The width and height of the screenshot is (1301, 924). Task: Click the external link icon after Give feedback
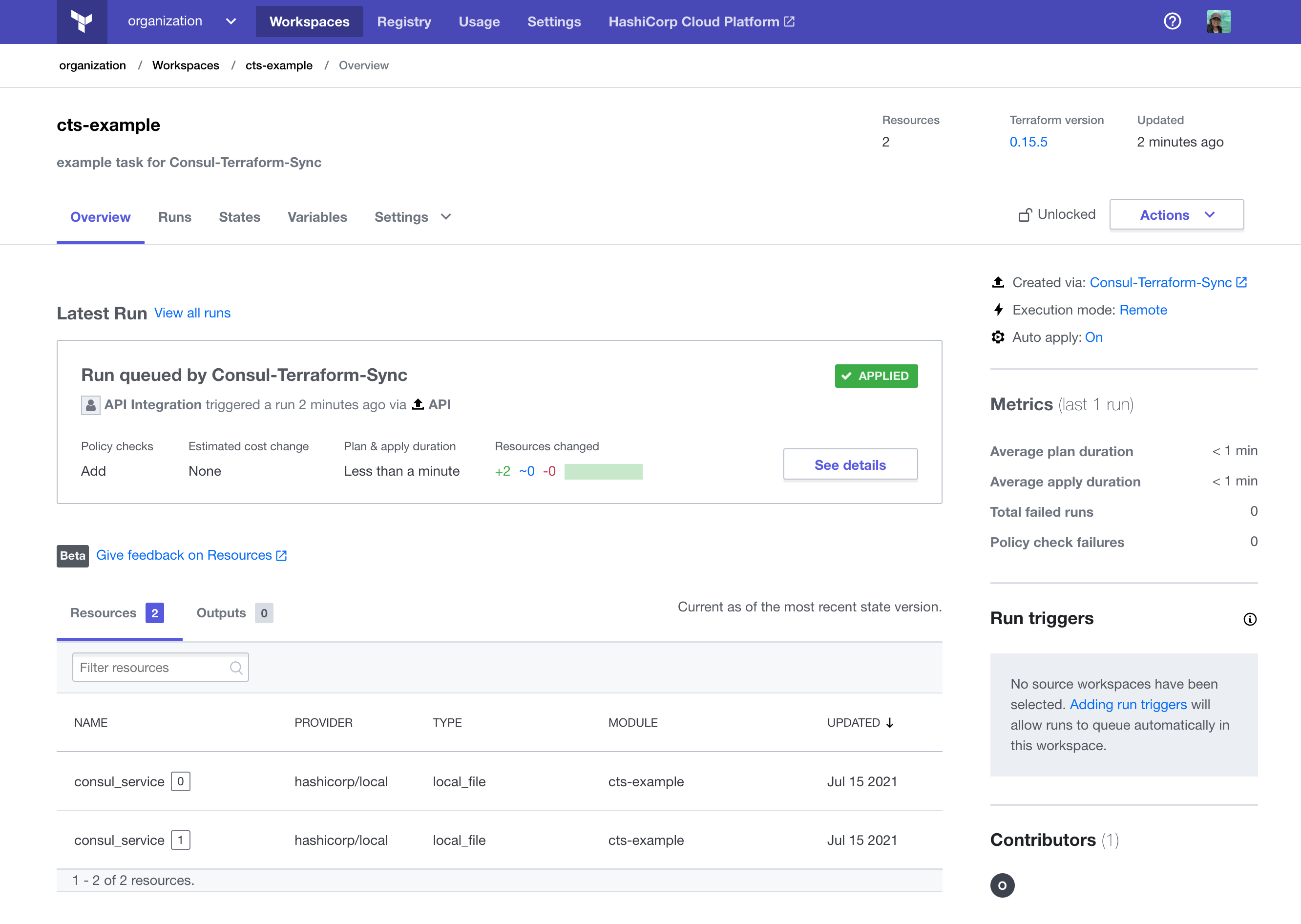(x=281, y=556)
